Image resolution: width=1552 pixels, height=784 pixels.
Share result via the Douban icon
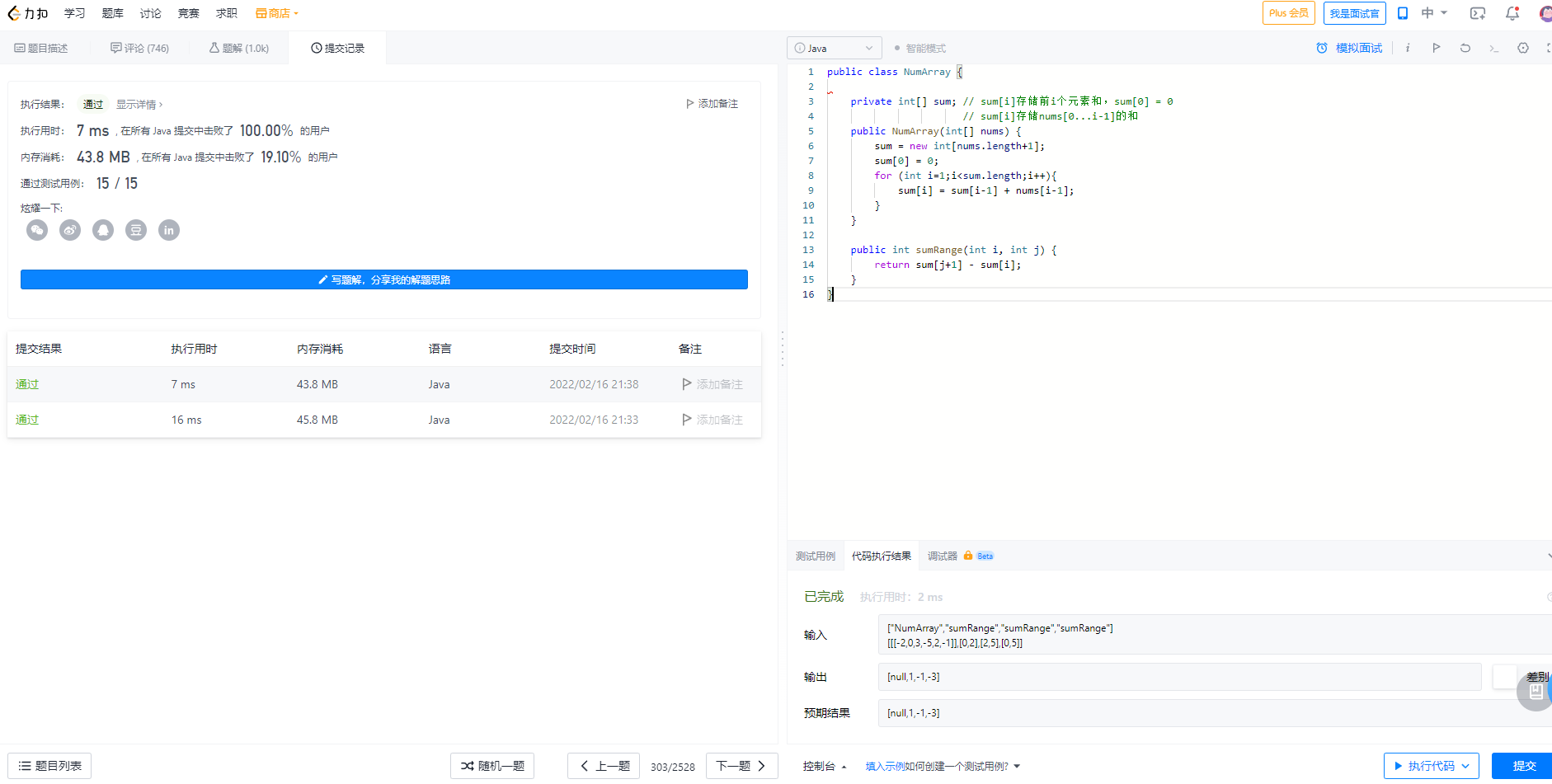(x=136, y=230)
